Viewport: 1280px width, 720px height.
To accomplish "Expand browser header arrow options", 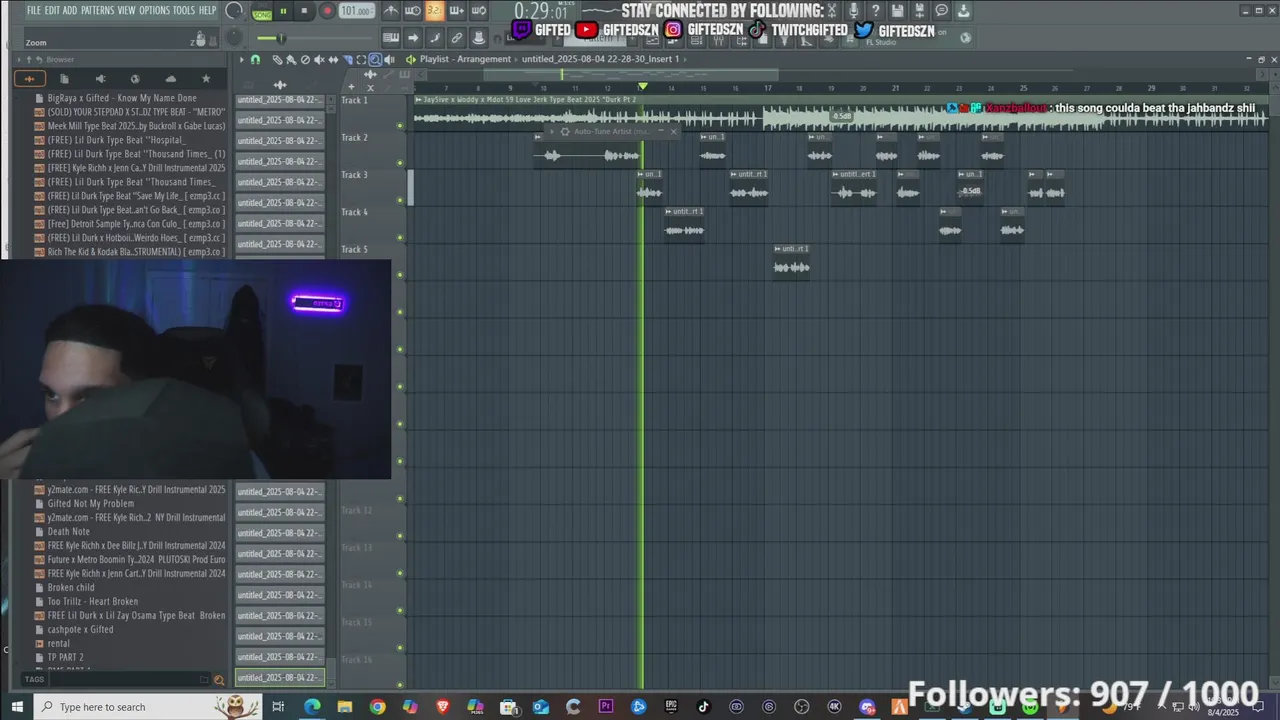I will (x=18, y=59).
